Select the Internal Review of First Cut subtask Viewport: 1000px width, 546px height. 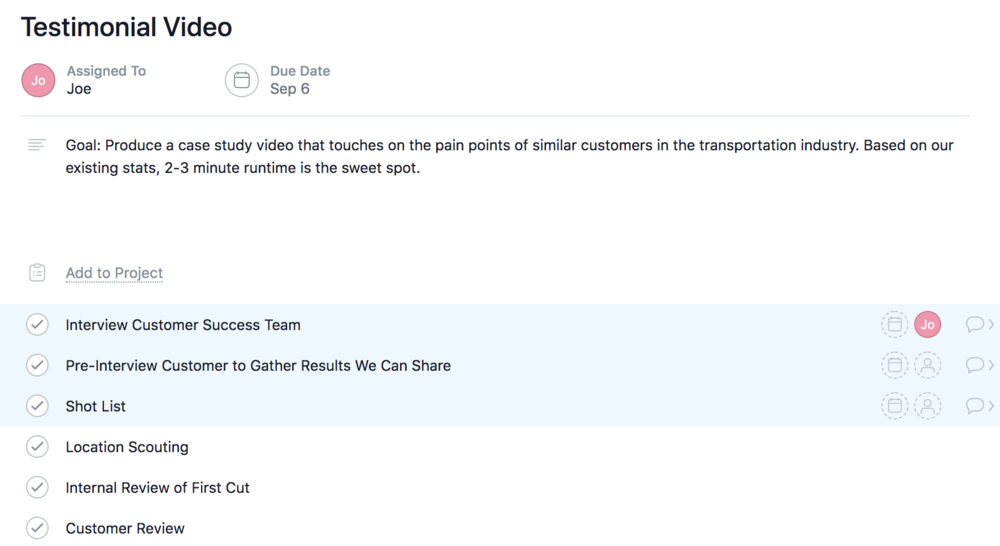pyautogui.click(x=158, y=487)
